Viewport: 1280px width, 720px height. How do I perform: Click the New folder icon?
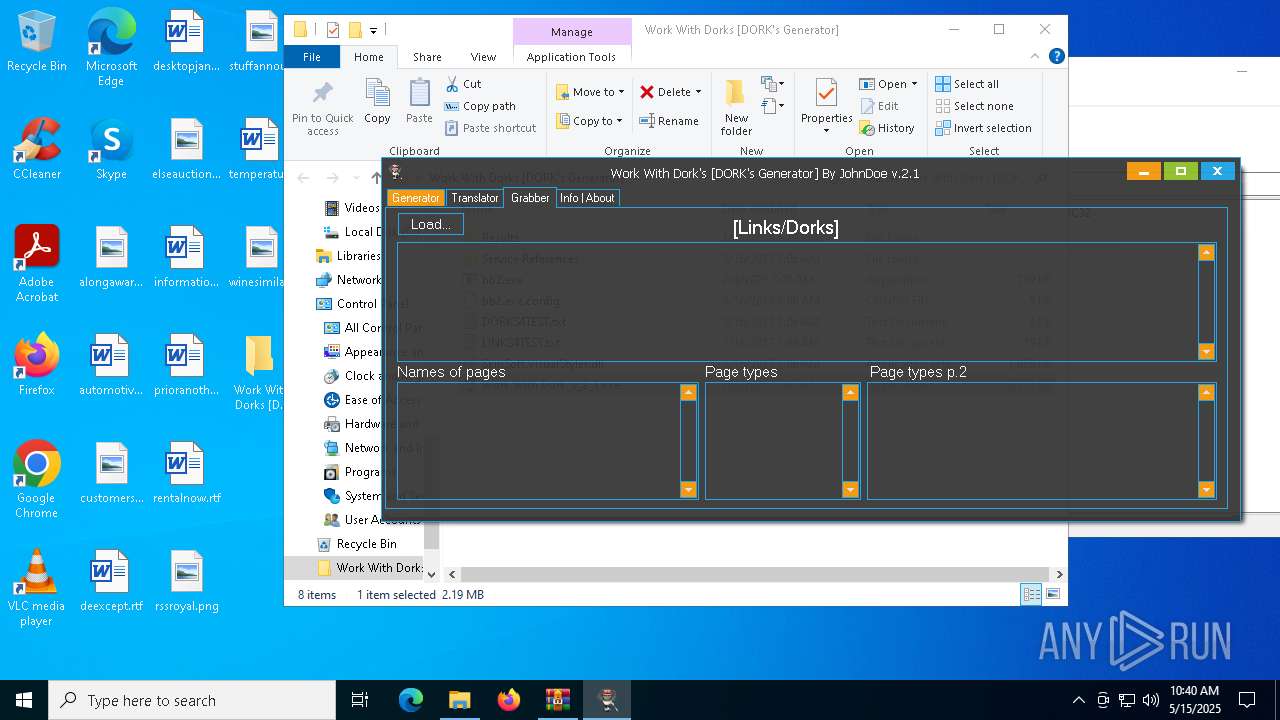736,93
